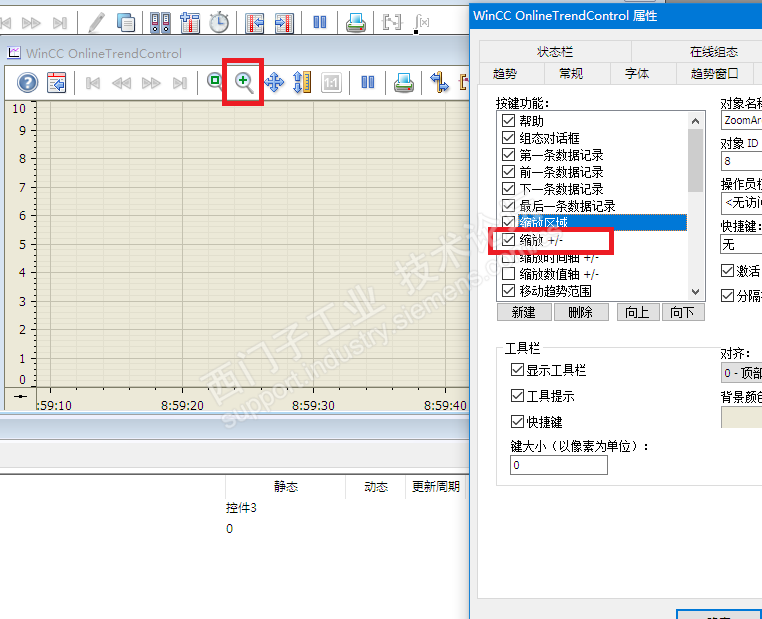The image size is (762, 619).
Task: Toggle the 工具提示 checkbox
Action: [517, 395]
